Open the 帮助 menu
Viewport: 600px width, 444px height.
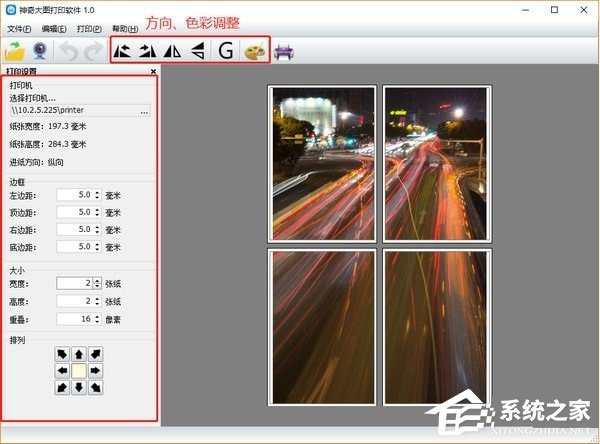(x=125, y=29)
